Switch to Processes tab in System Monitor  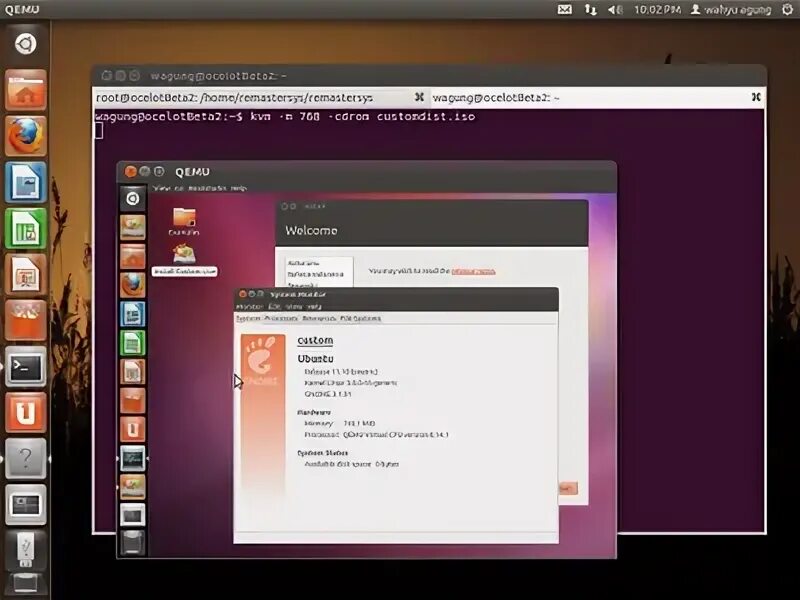pos(281,318)
